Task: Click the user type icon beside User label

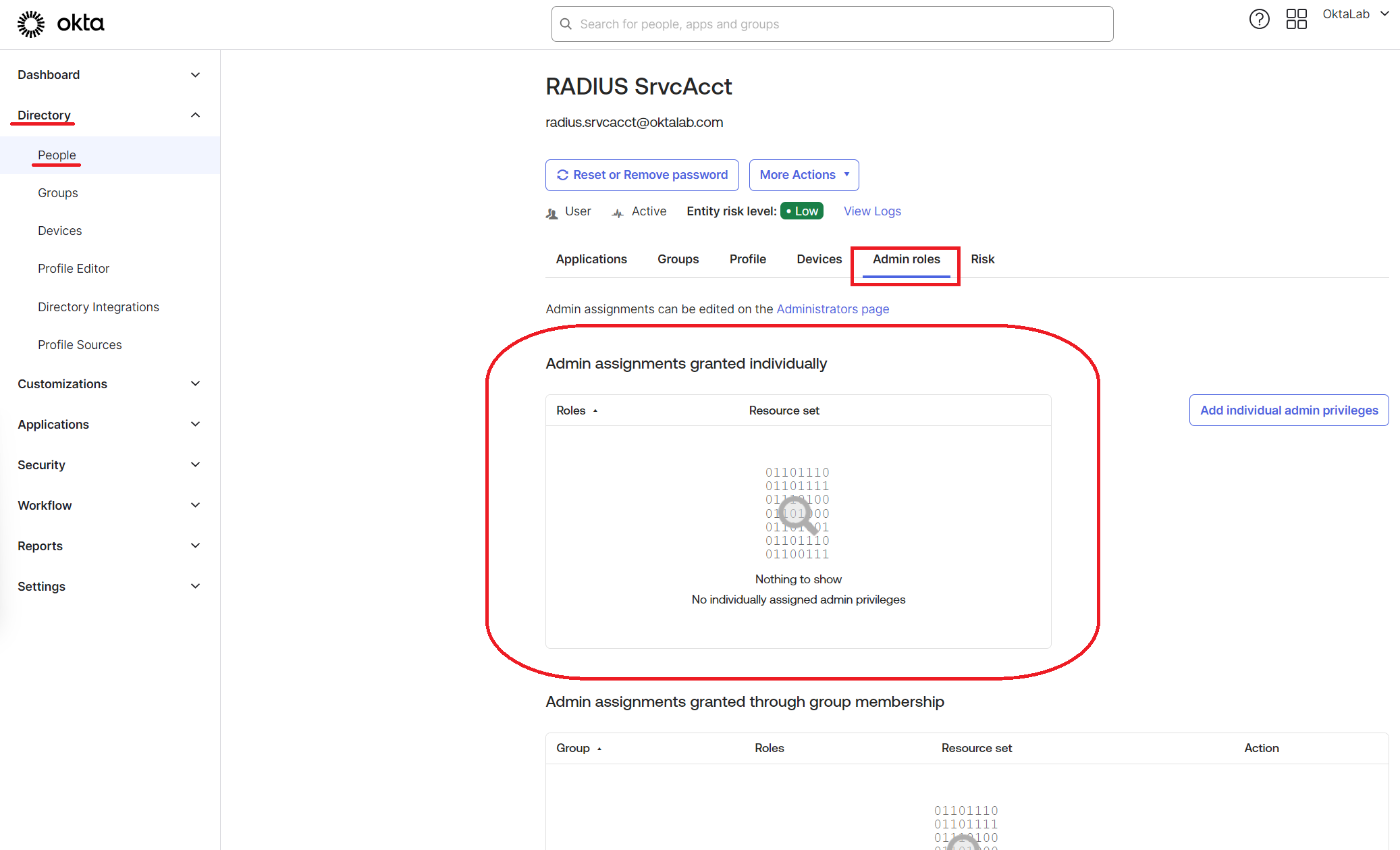Action: tap(551, 211)
